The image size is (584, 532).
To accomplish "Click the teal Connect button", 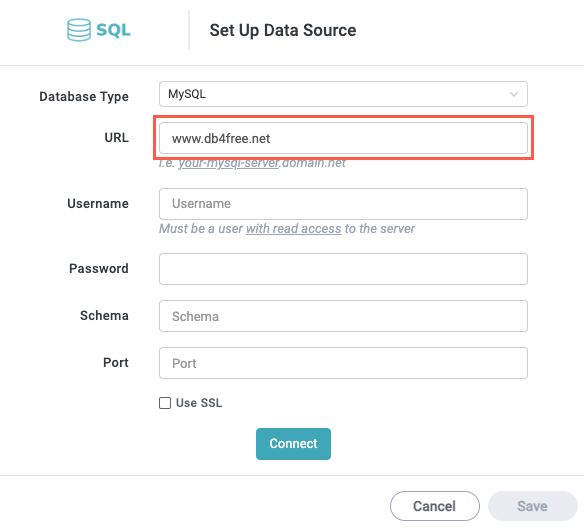I will (x=293, y=444).
